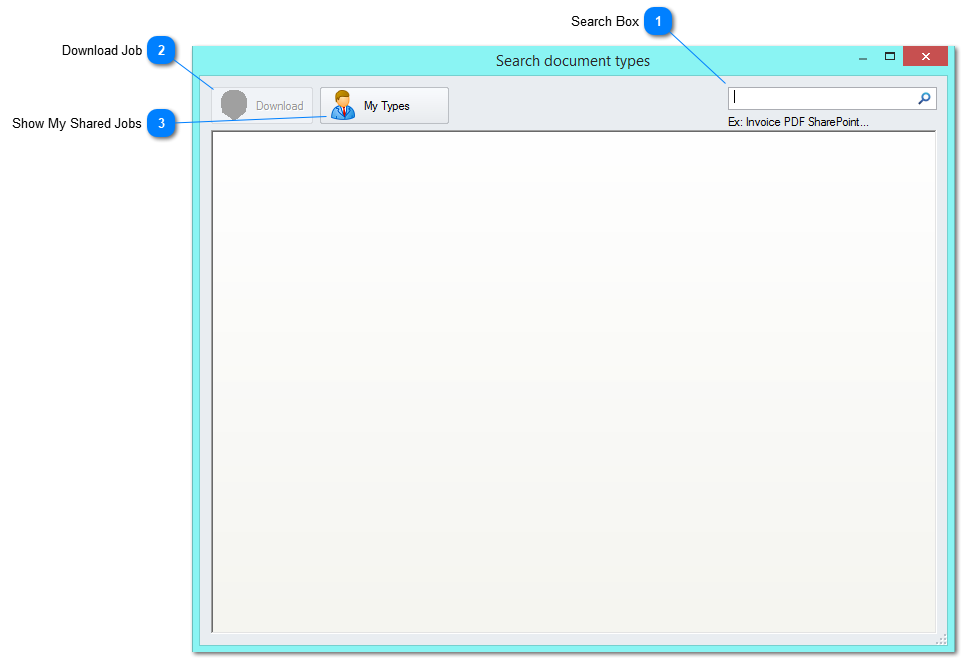
Task: Click the blue numbered badge 1
Action: point(658,20)
